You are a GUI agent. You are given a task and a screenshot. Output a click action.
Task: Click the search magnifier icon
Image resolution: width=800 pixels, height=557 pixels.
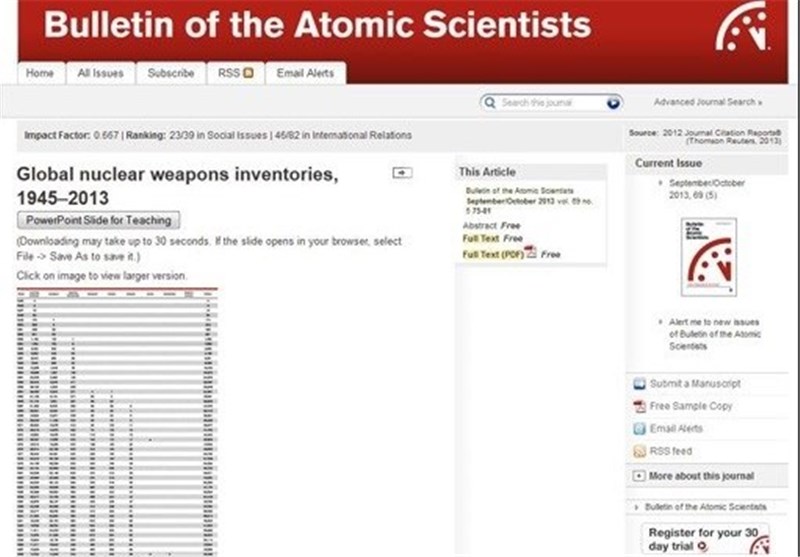490,103
